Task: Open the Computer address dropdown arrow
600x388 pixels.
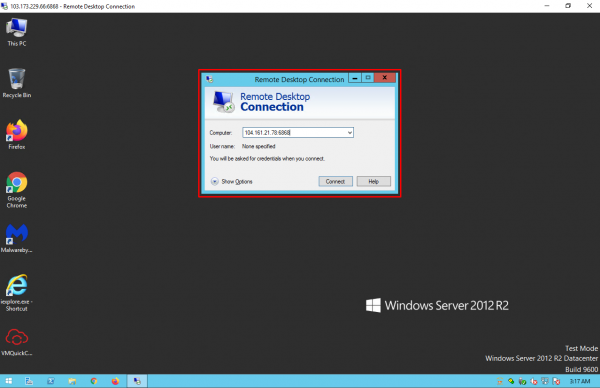Action: click(x=349, y=133)
